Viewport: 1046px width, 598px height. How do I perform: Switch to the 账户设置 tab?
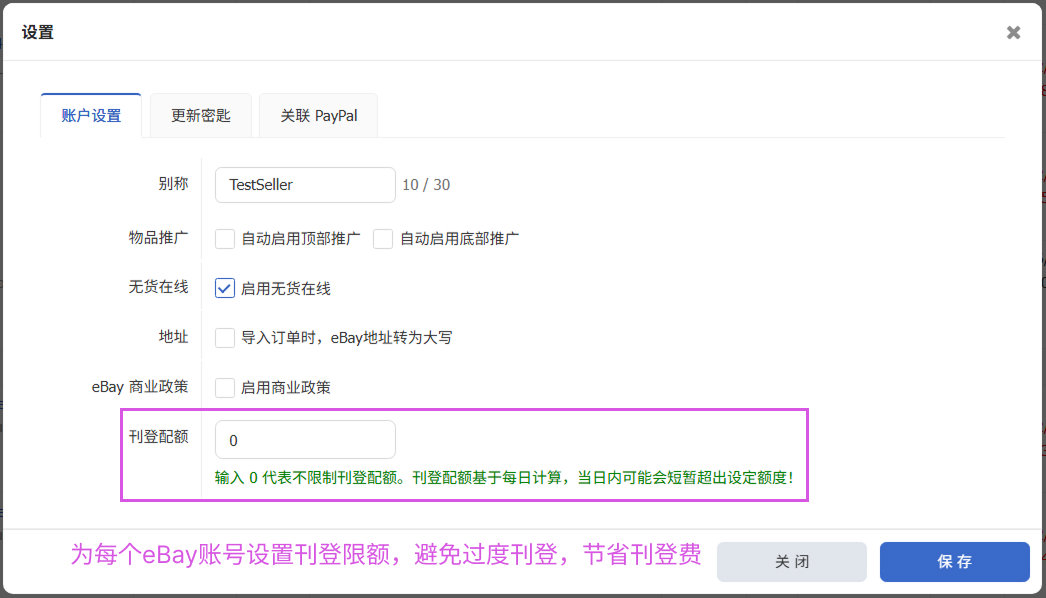(x=91, y=116)
